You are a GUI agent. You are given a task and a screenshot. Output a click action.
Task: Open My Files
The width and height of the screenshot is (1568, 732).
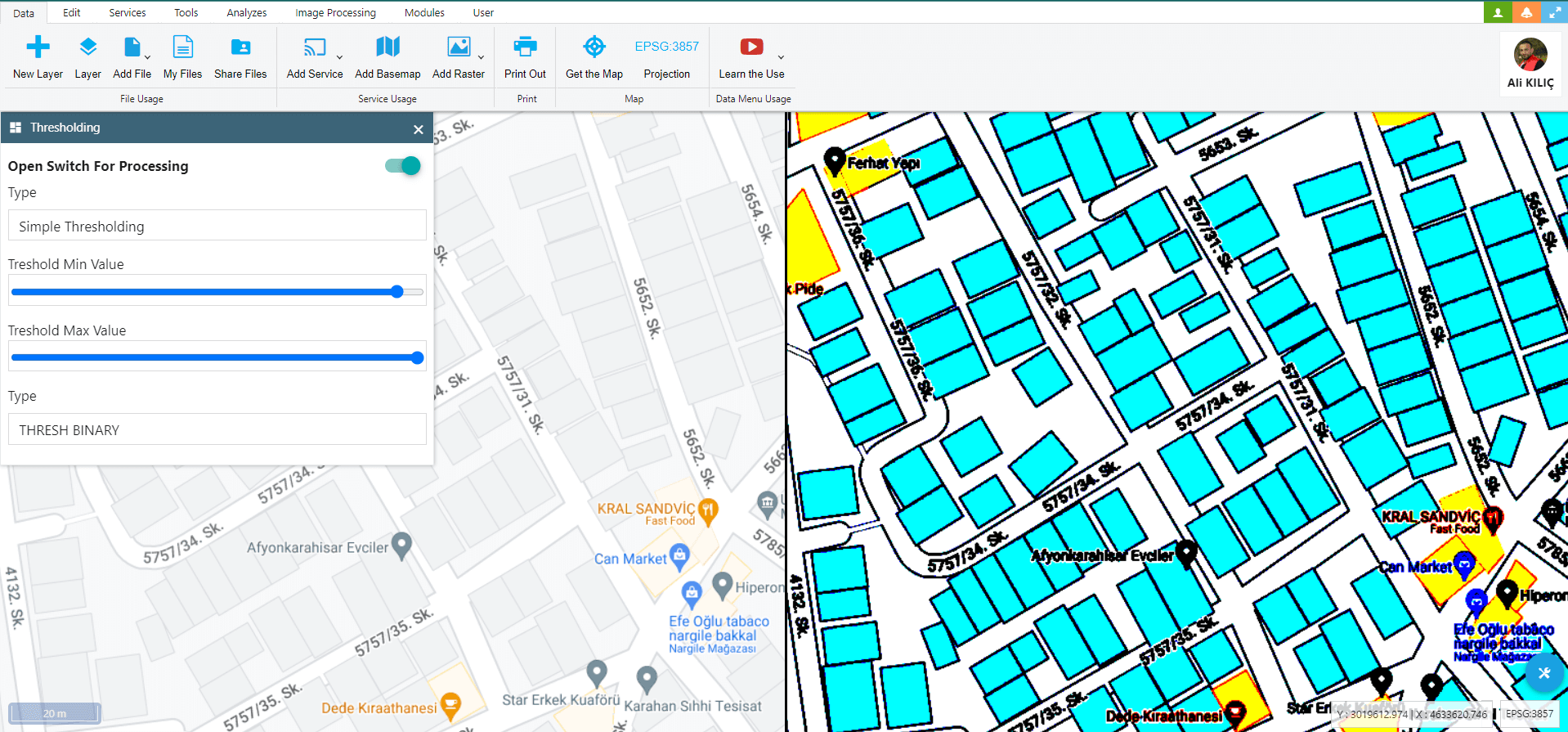182,57
